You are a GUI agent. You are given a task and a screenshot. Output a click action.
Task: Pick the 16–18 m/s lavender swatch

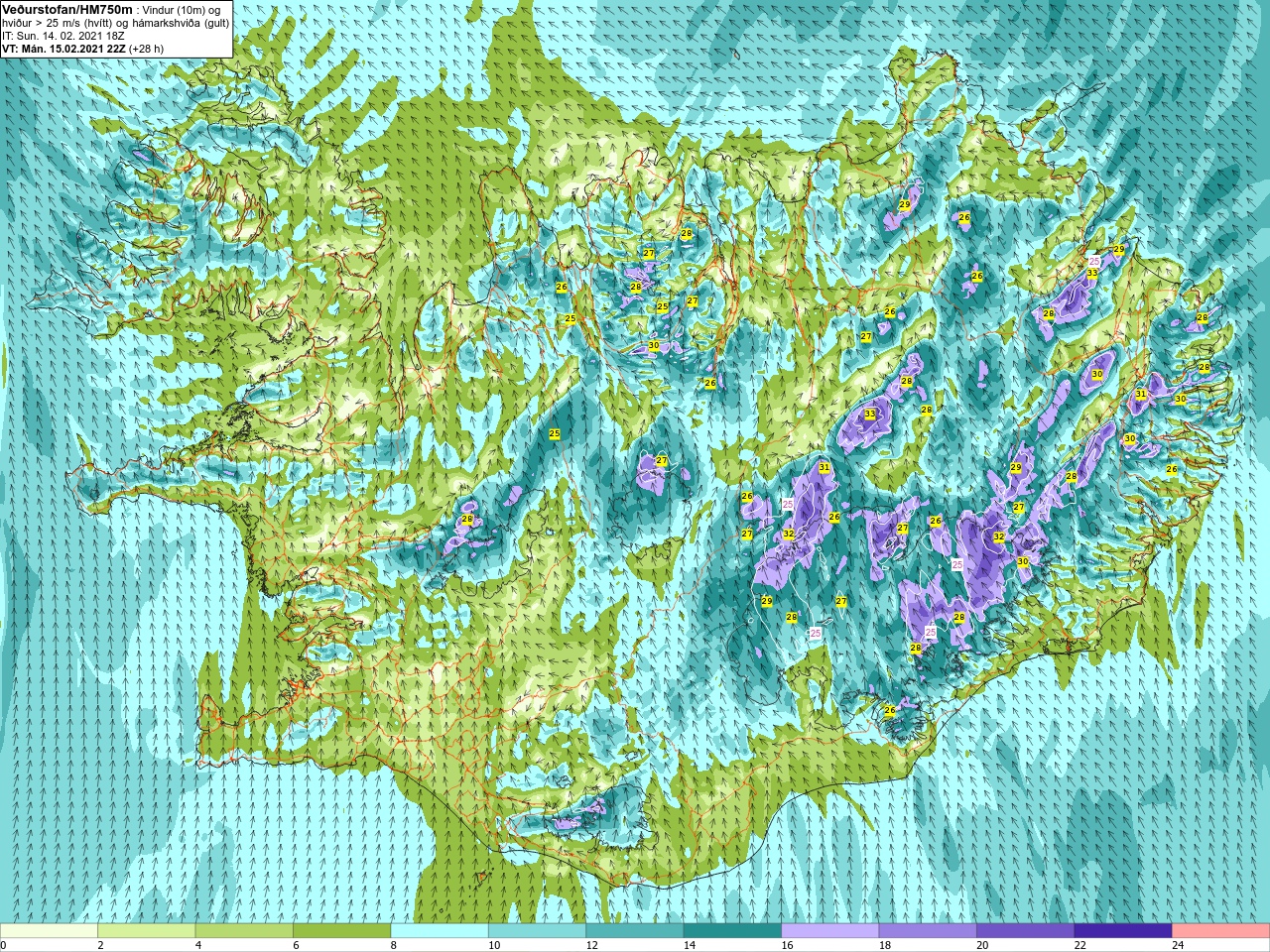(x=830, y=931)
